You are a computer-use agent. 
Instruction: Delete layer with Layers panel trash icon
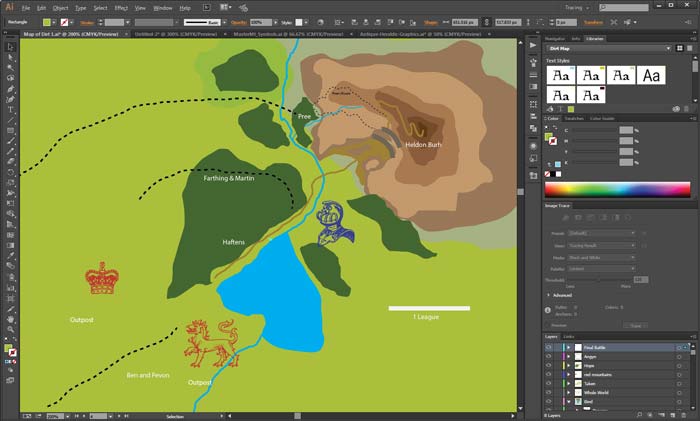686,416
